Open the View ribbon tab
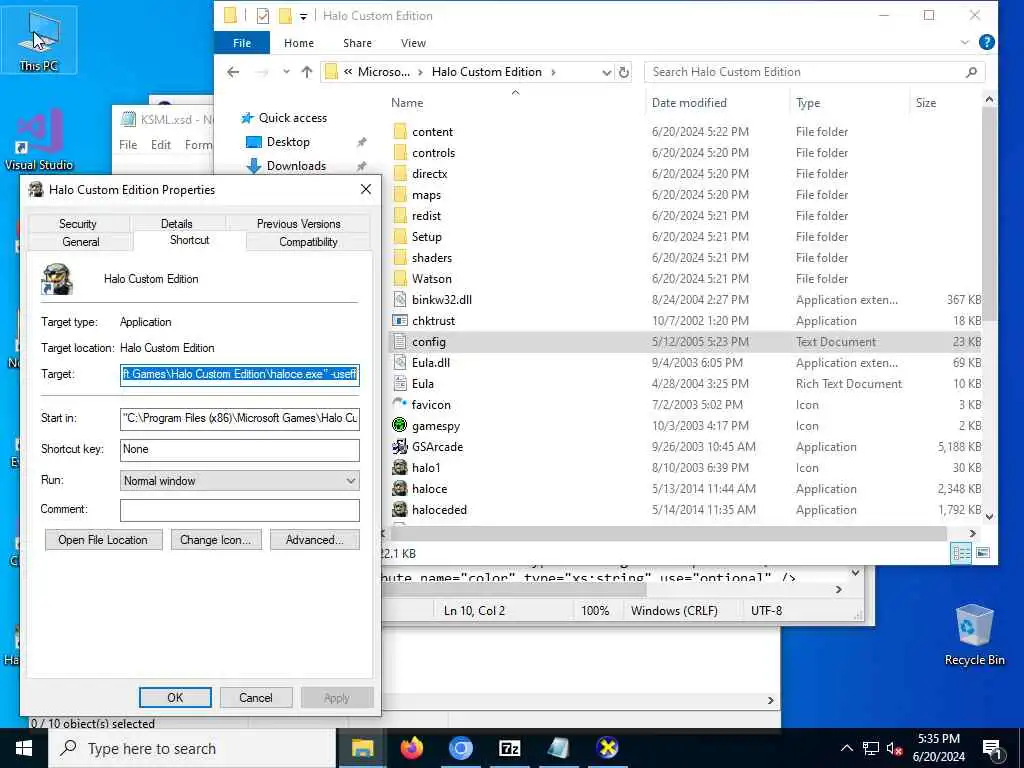This screenshot has width=1024, height=768. (413, 43)
